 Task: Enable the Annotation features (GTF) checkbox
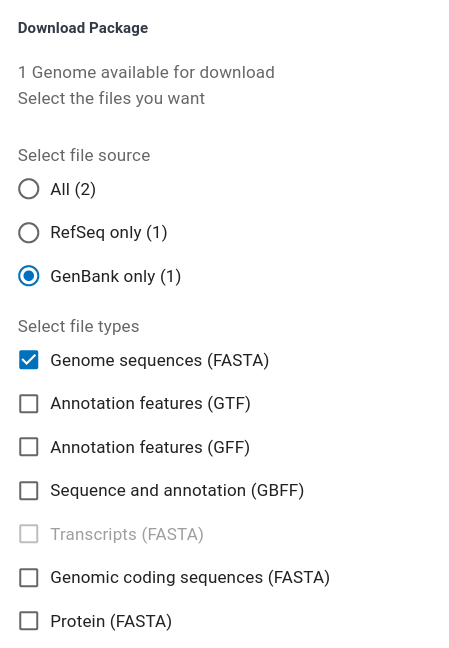(29, 403)
